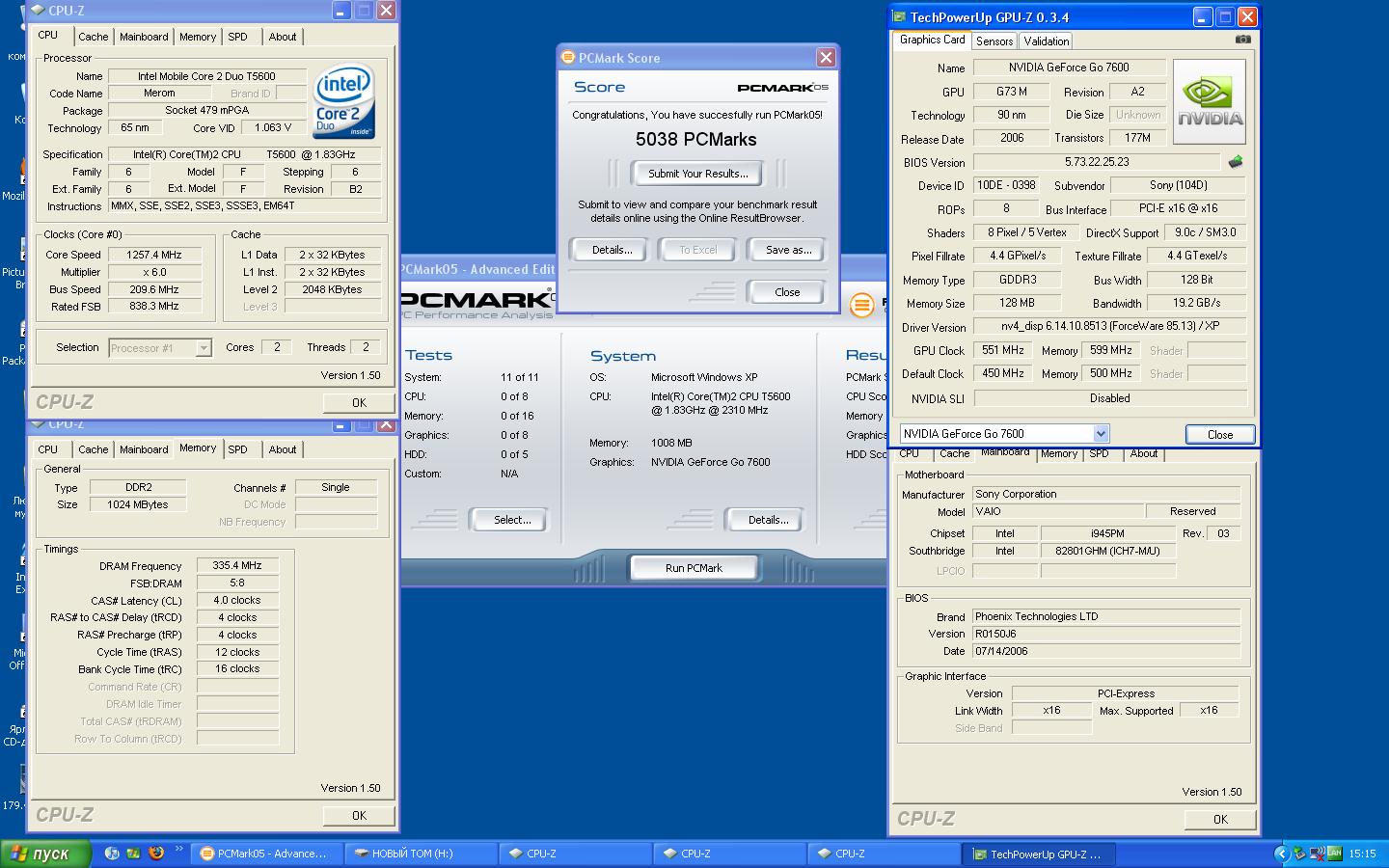
Task: Click Select button under Tests
Action: 512,520
